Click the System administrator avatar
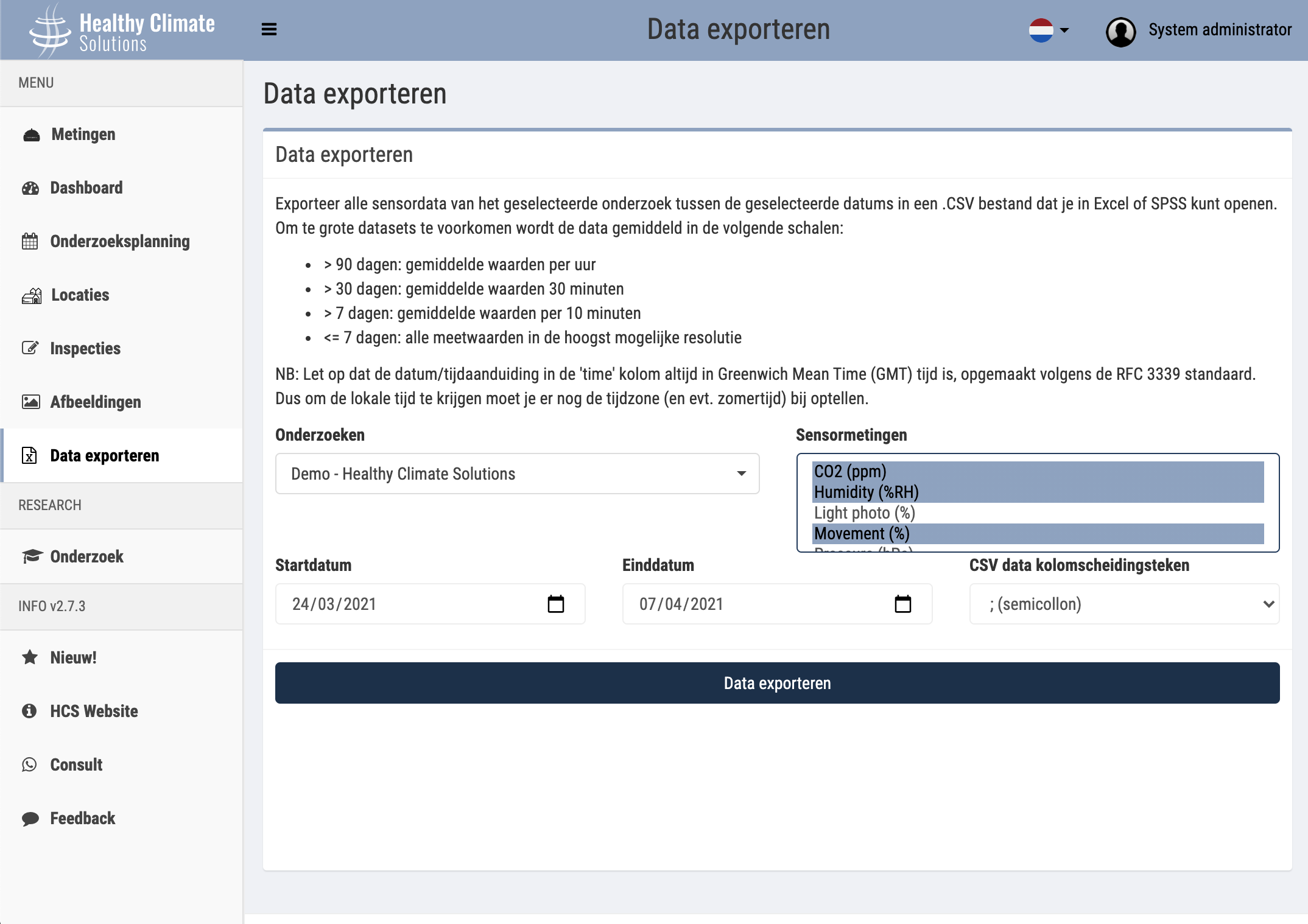This screenshot has width=1308, height=924. coord(1120,29)
